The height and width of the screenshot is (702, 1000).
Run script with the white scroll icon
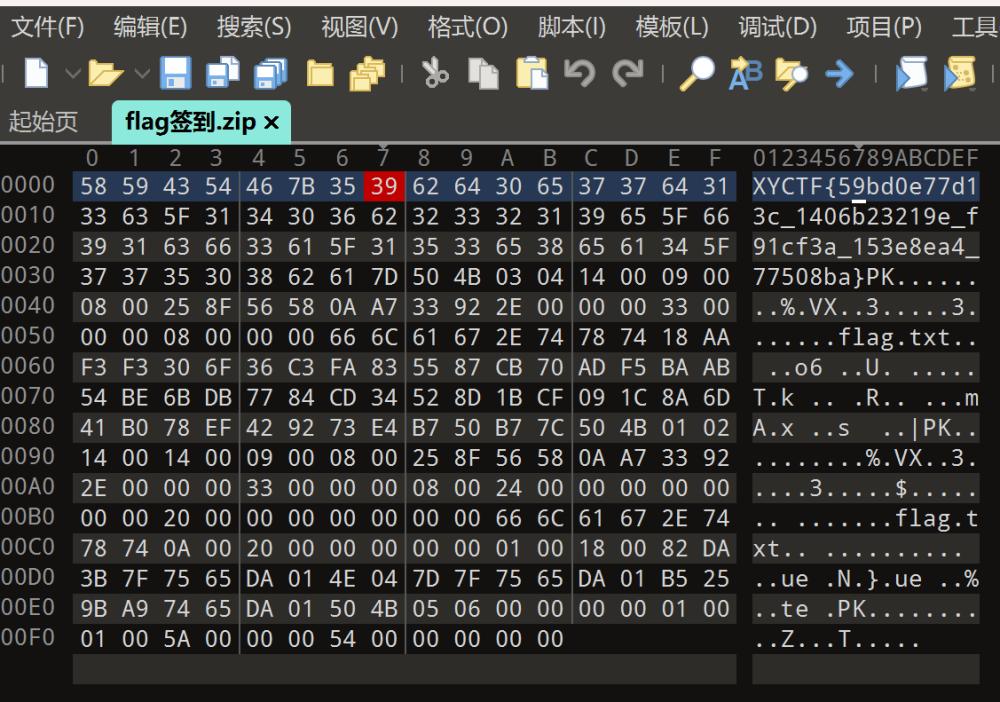911,73
